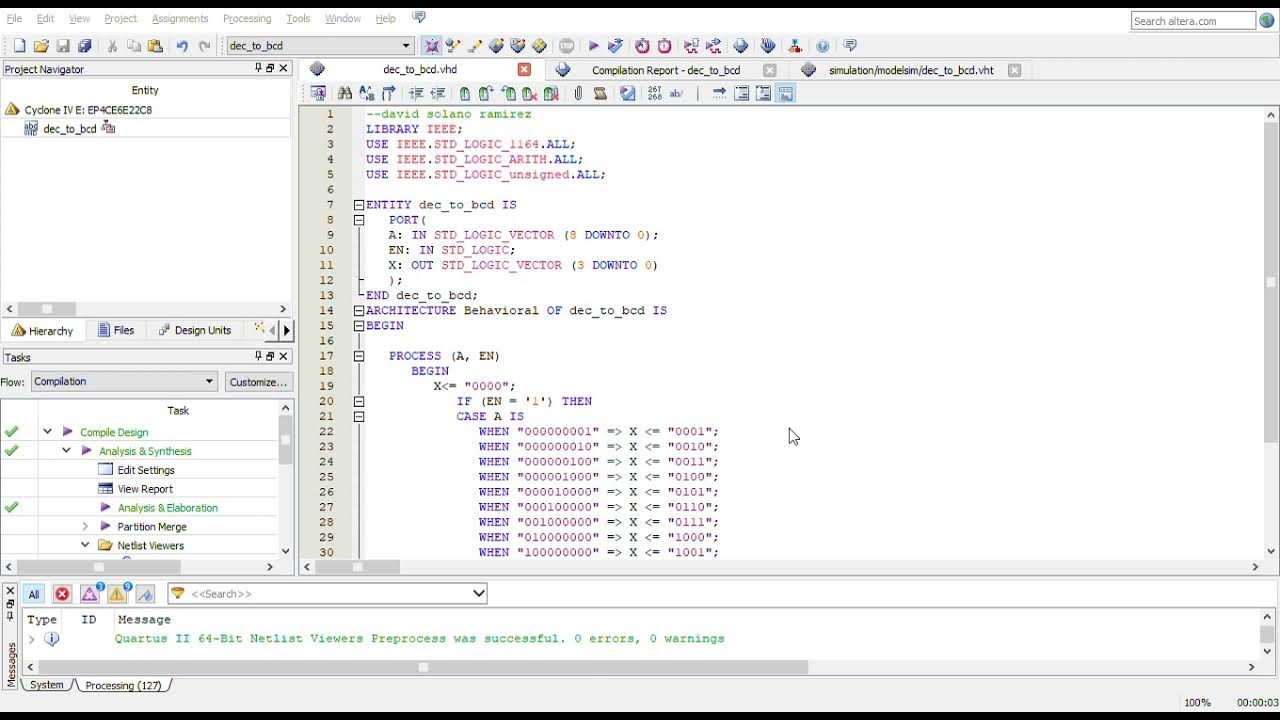This screenshot has width=1280, height=720.
Task: Toggle error messages filter red X
Action: (62, 594)
